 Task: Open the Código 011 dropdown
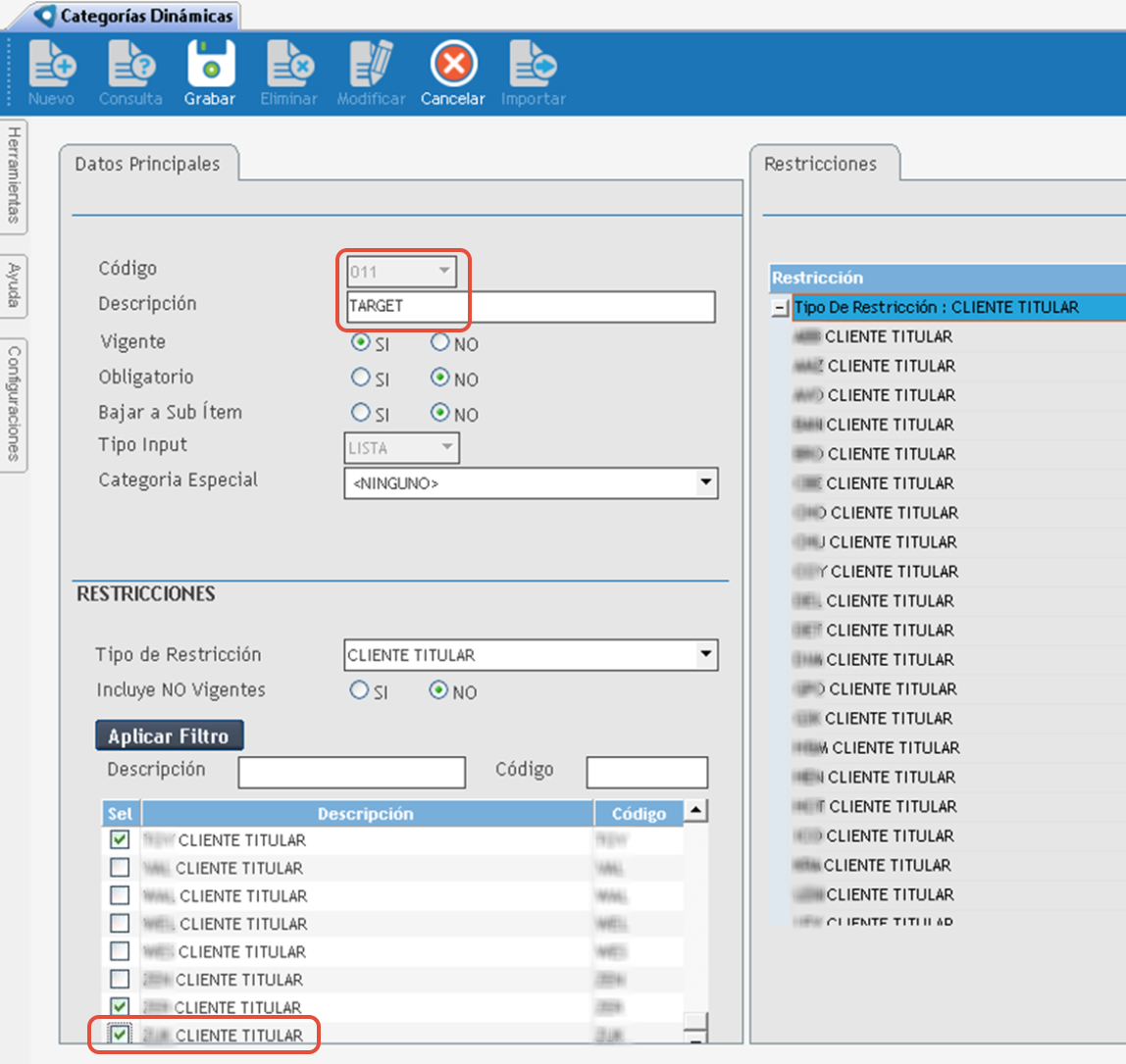click(x=401, y=272)
